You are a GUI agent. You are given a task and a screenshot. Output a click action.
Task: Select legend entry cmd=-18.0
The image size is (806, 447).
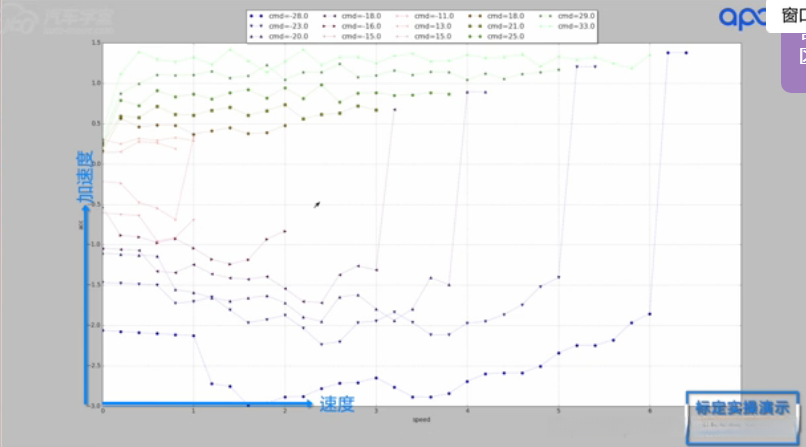pyautogui.click(x=352, y=16)
